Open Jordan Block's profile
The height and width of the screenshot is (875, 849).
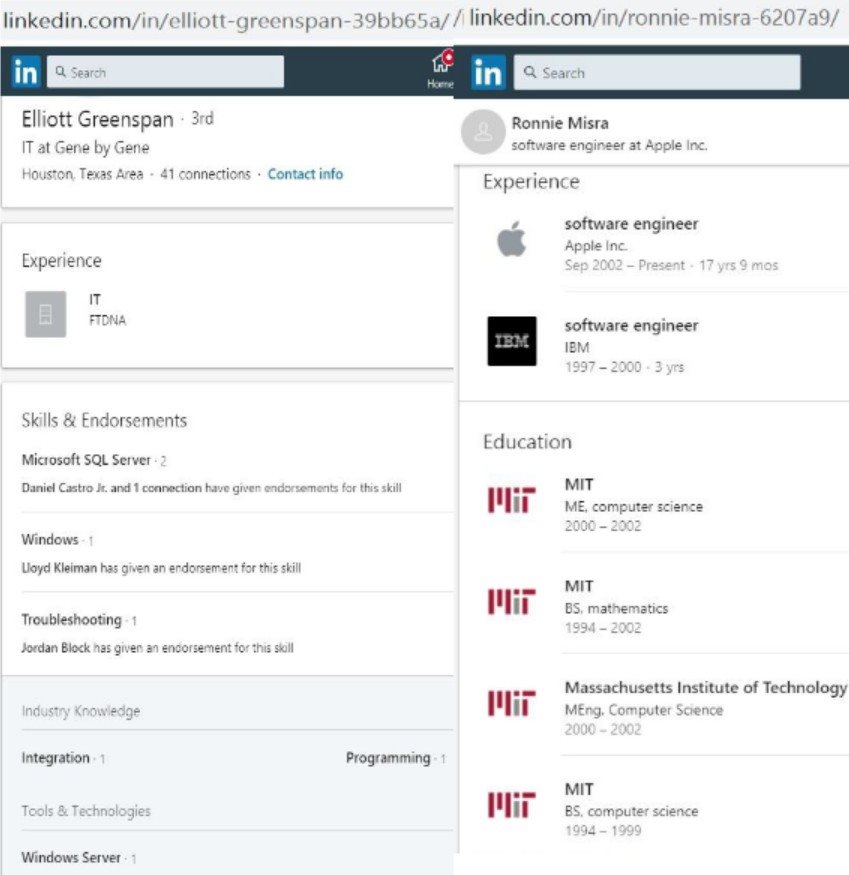click(x=56, y=648)
